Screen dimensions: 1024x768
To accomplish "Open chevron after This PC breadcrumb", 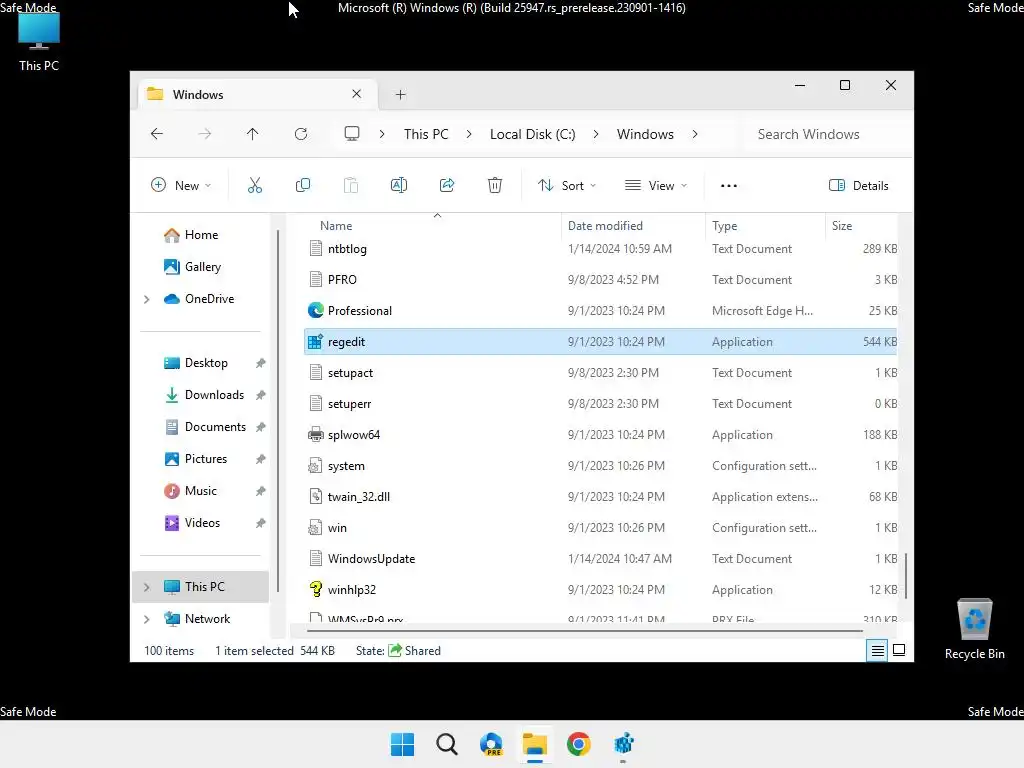I will point(469,134).
